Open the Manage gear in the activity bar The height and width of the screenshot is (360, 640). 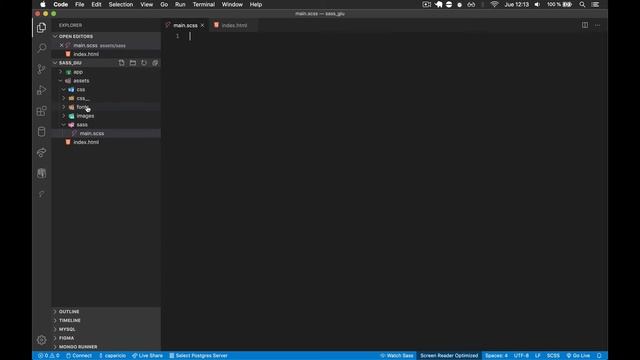coord(41,340)
